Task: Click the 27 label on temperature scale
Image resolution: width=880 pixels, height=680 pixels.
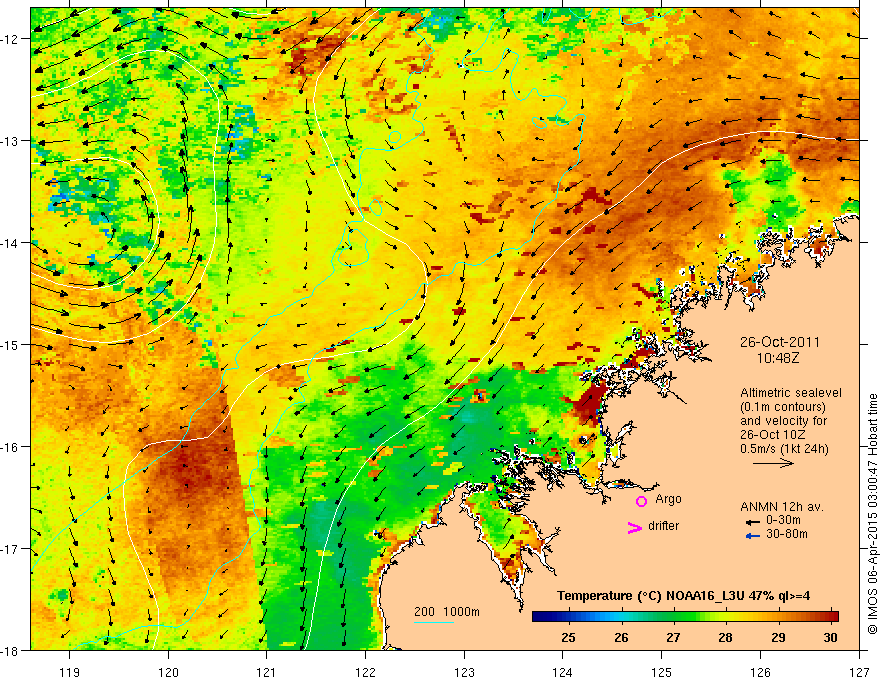Action: [x=673, y=637]
